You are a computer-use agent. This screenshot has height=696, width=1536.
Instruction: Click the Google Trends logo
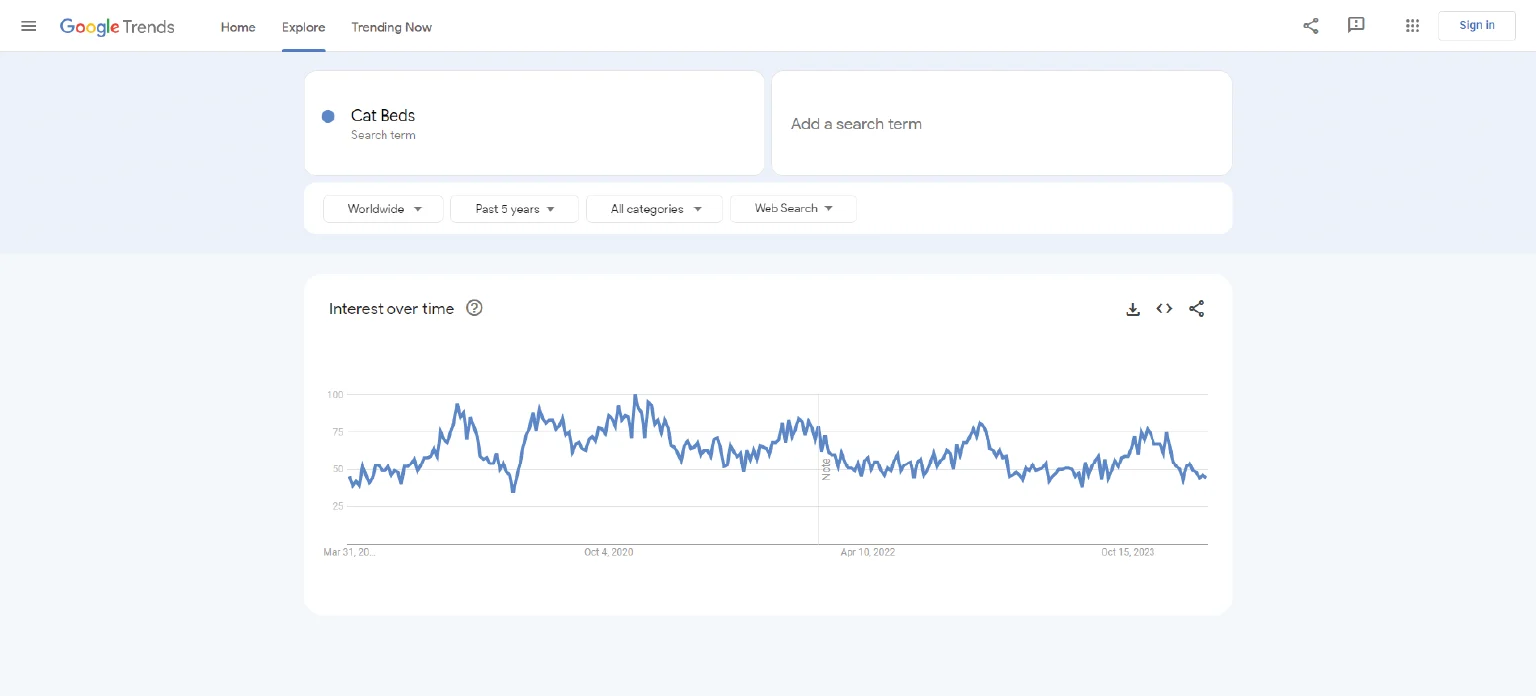(x=117, y=27)
